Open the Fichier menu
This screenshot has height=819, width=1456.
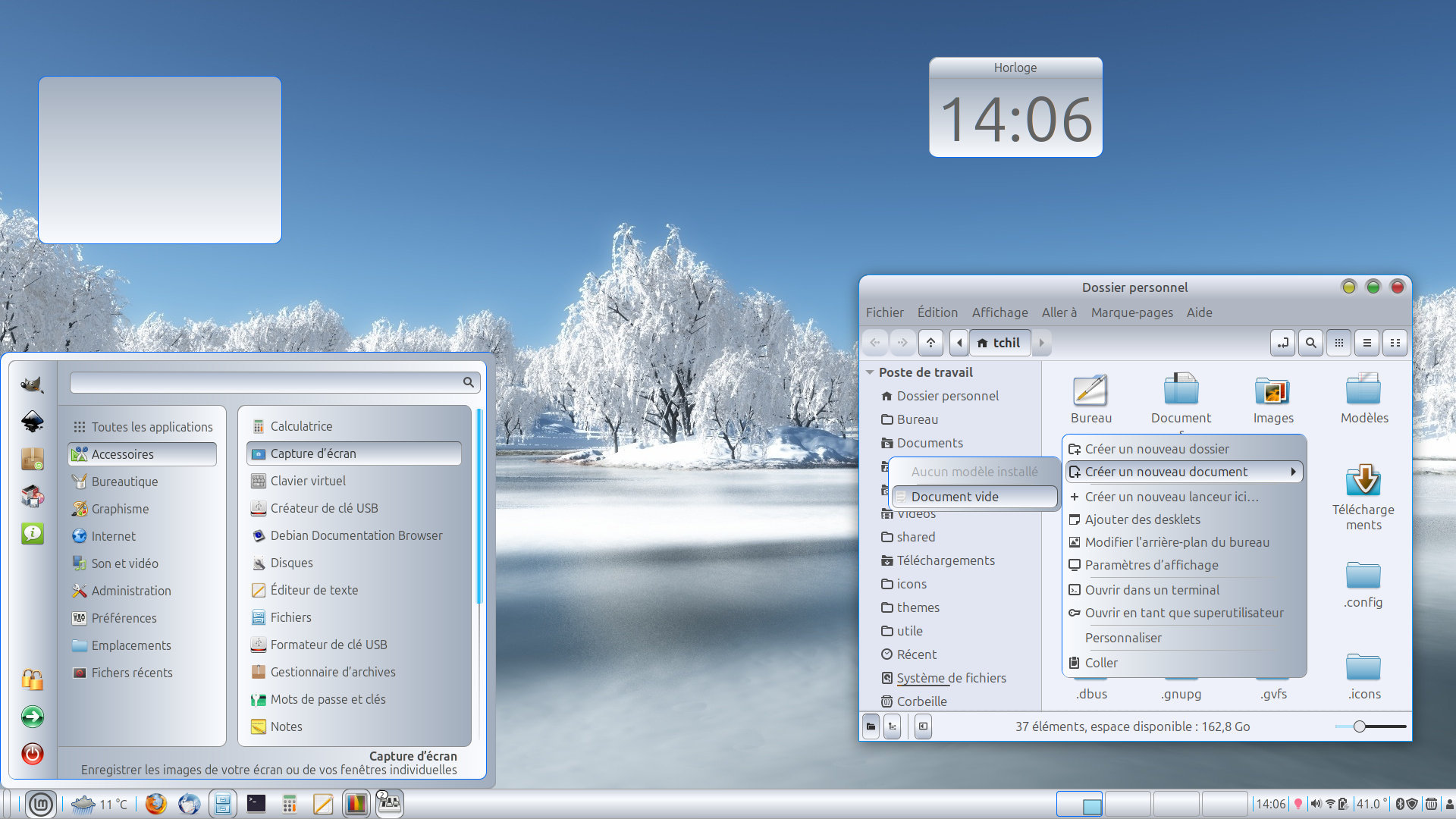pyautogui.click(x=884, y=312)
